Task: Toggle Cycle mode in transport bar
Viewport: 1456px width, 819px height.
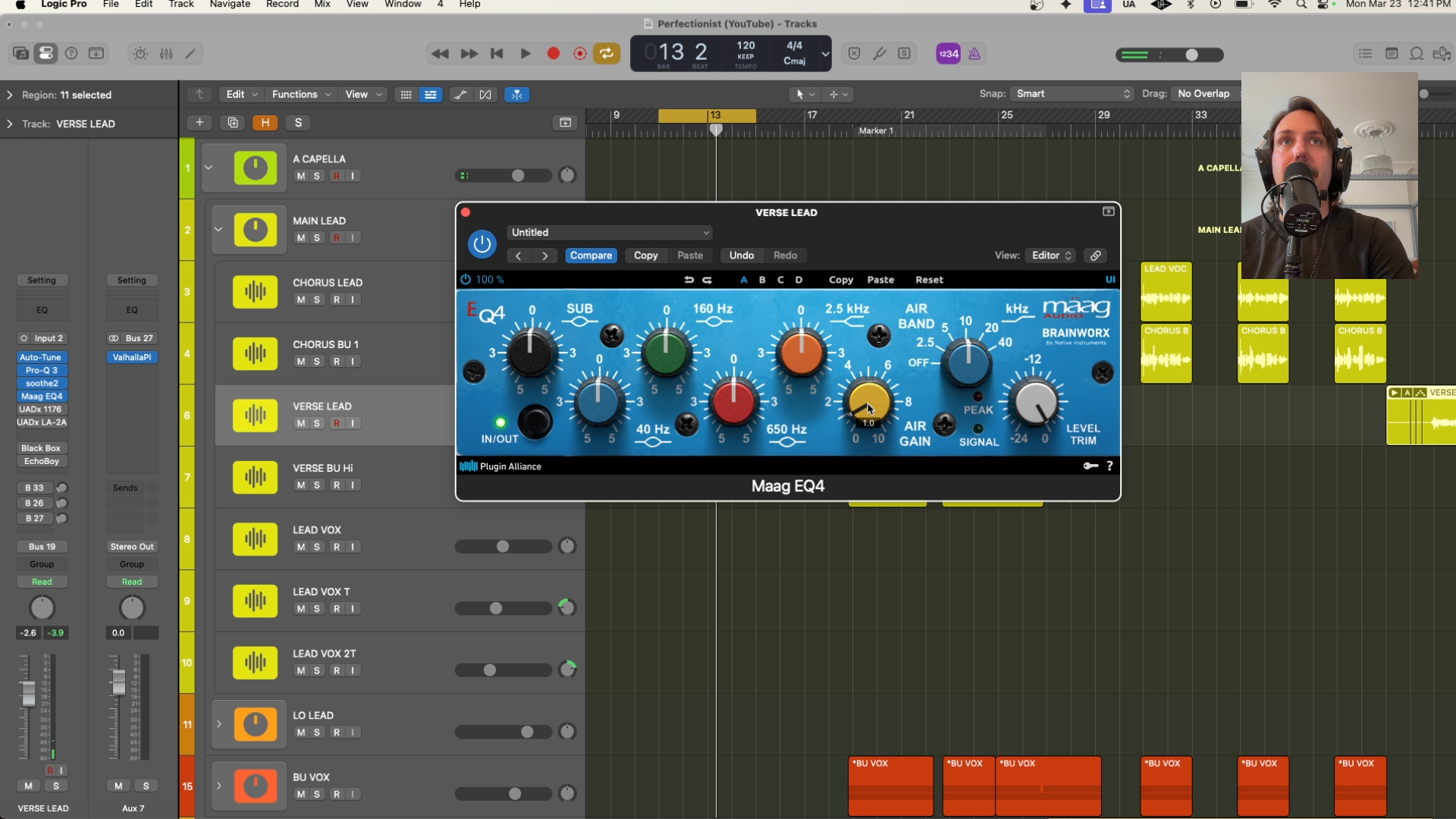Action: tap(607, 54)
